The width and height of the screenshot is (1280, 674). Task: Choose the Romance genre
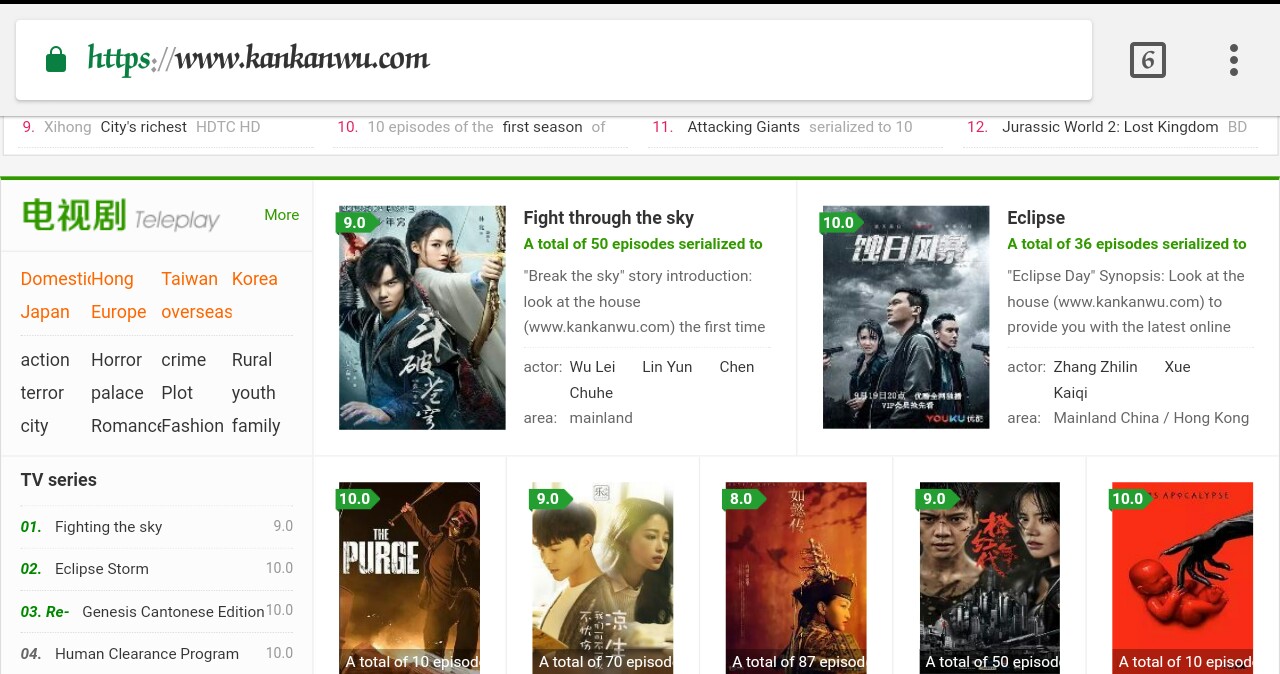pyautogui.click(x=126, y=426)
